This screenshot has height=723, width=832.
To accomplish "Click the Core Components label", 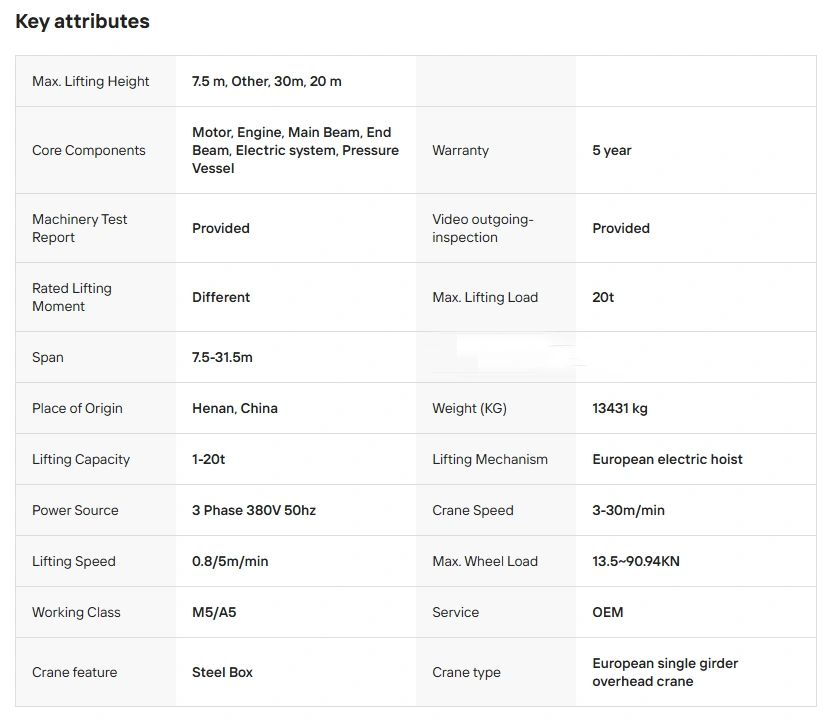I will point(89,151).
